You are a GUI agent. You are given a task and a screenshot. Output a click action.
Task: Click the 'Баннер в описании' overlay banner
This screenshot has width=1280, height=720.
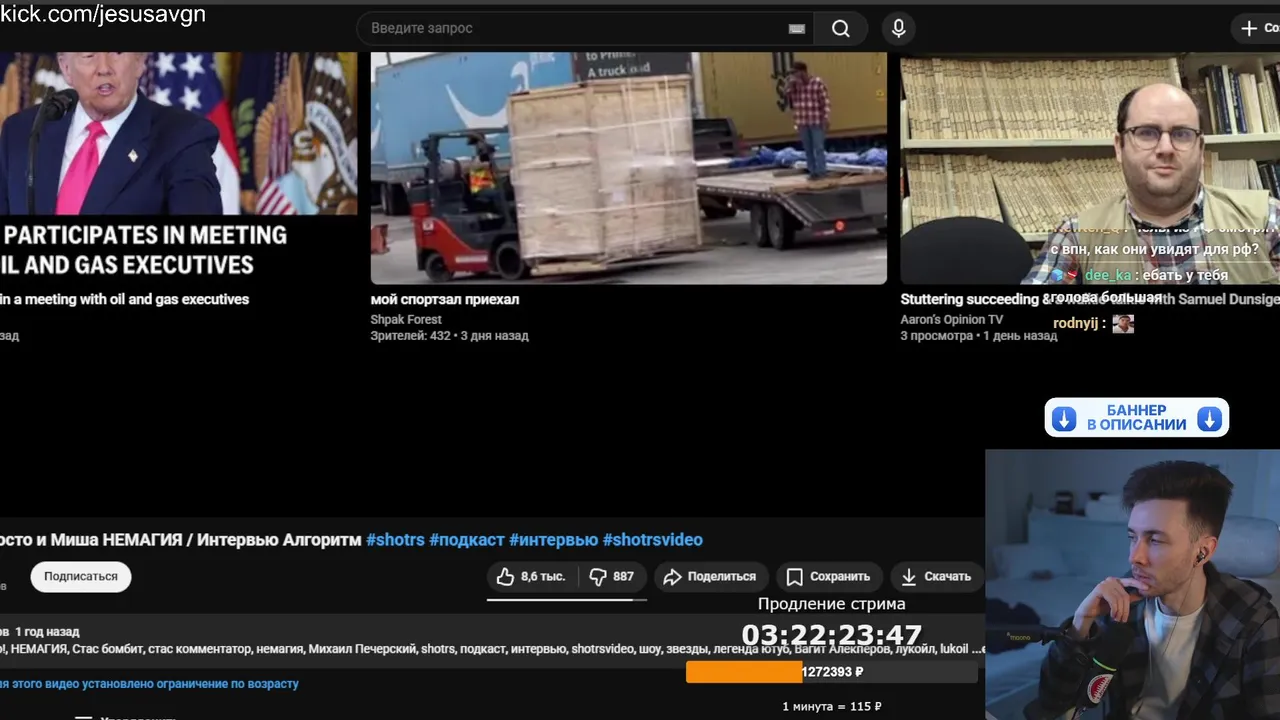coord(1137,418)
